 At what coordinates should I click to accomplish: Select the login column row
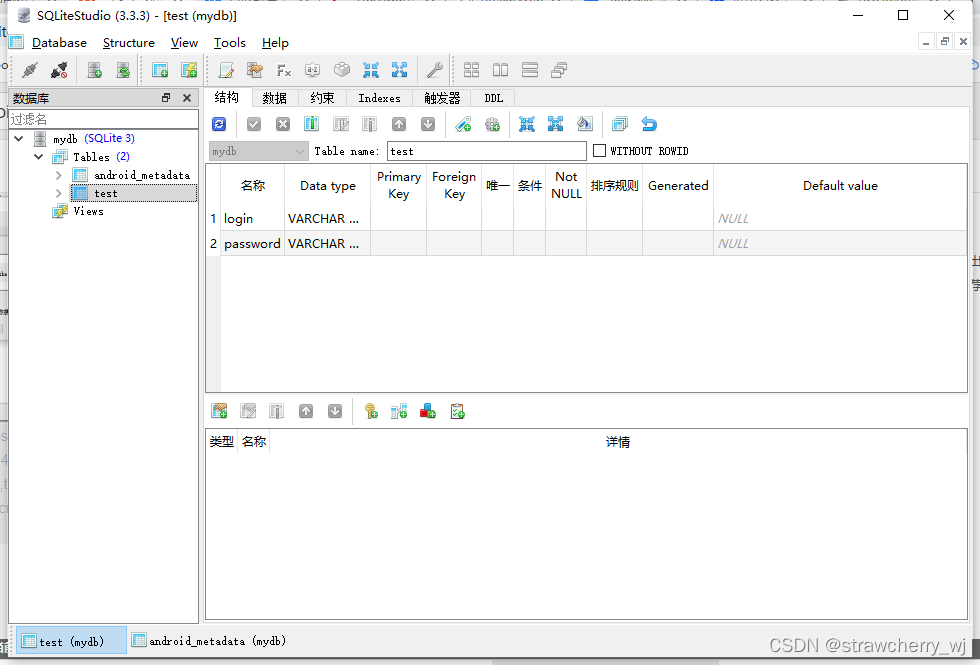[x=588, y=219]
